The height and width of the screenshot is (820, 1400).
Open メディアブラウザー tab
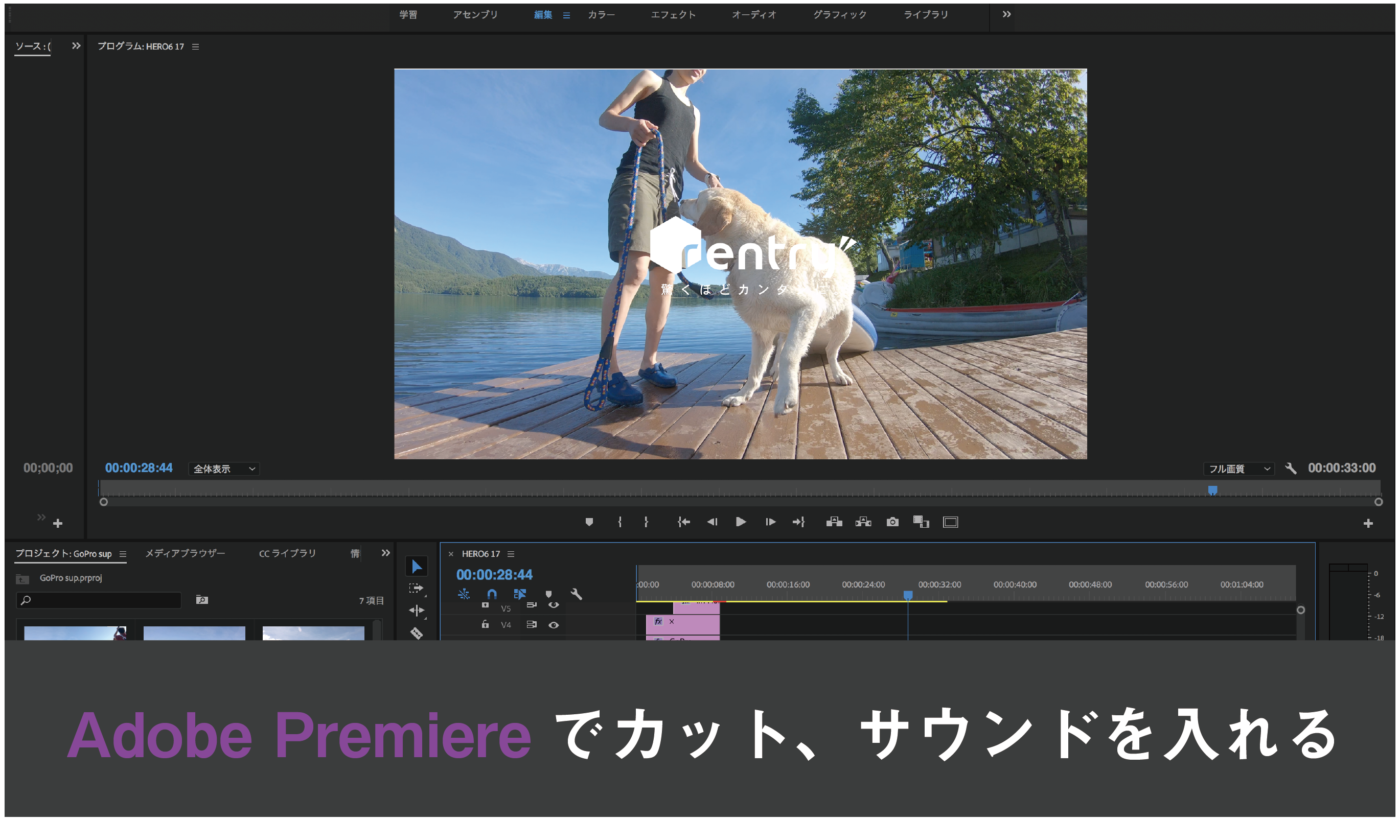coord(185,553)
